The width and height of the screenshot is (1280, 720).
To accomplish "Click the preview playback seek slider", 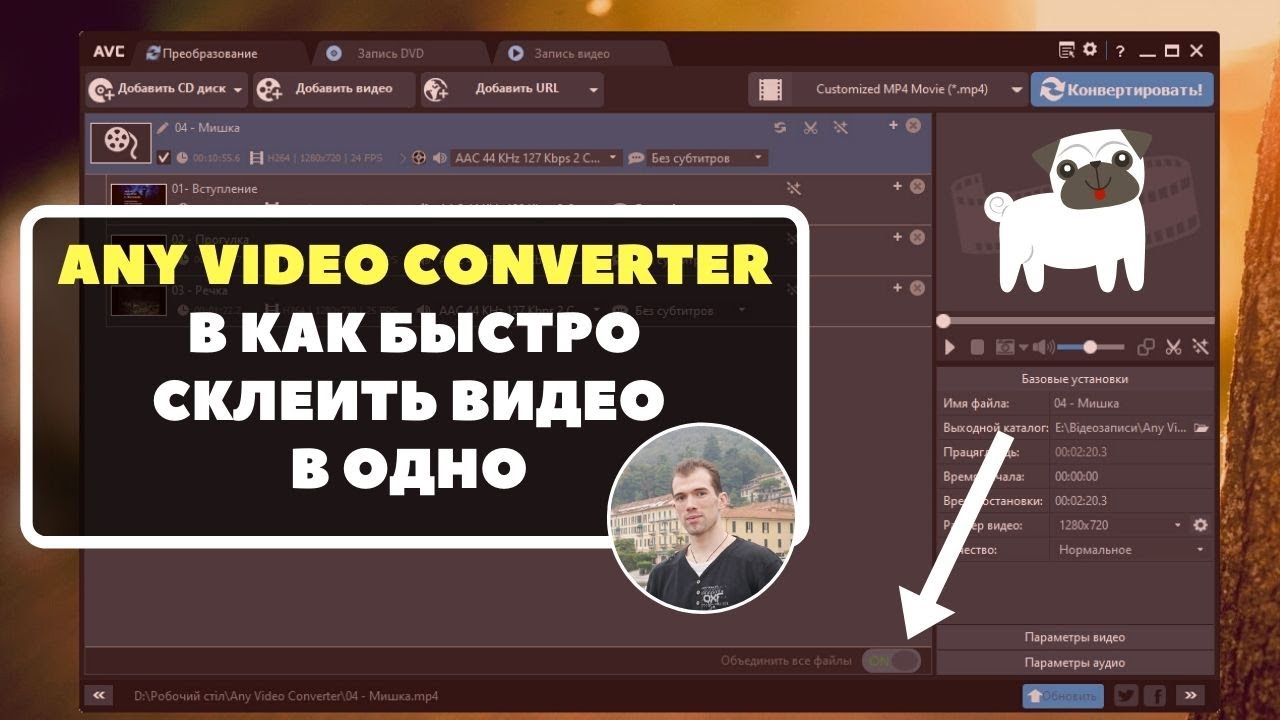I will pyautogui.click(x=1076, y=321).
